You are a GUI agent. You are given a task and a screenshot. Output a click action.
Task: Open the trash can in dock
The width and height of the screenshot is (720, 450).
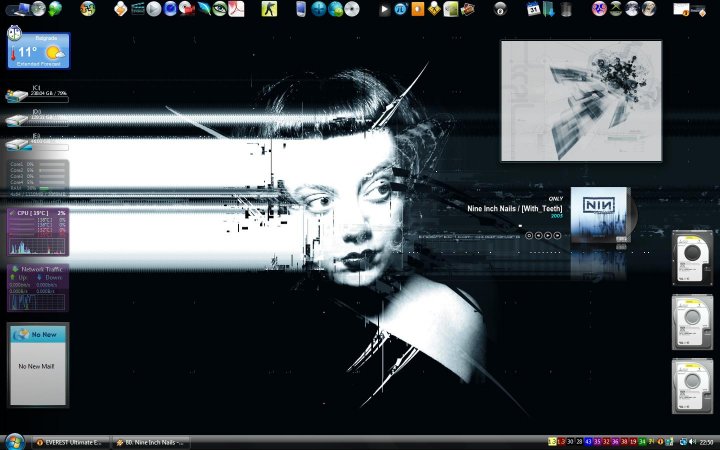click(x=566, y=9)
